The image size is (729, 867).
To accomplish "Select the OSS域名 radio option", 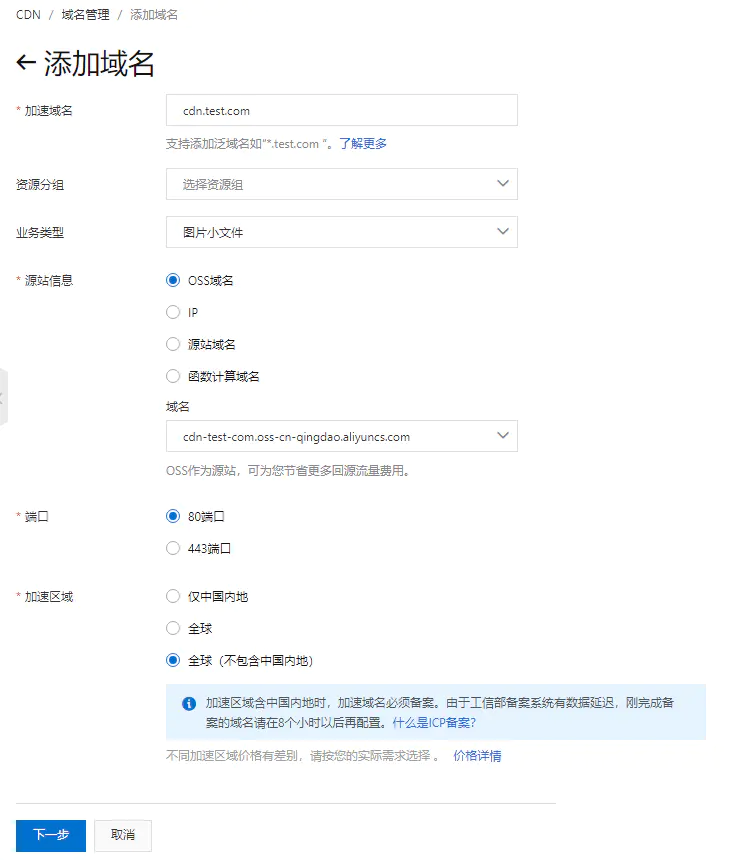I will coord(173,281).
